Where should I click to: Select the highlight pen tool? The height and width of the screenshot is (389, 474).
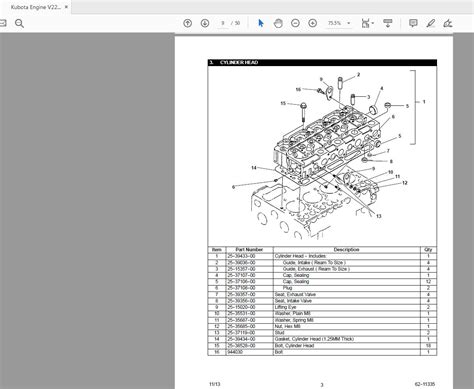pos(431,23)
